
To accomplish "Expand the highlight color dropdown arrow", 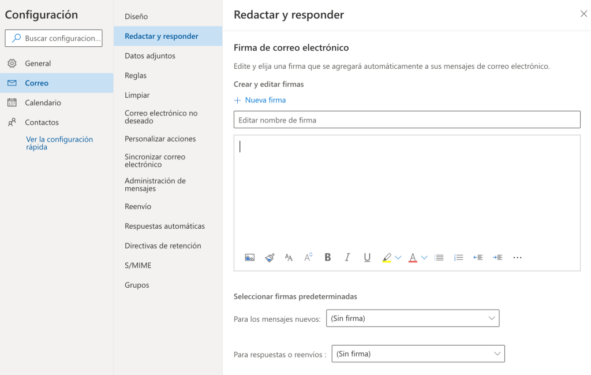I will [x=398, y=258].
